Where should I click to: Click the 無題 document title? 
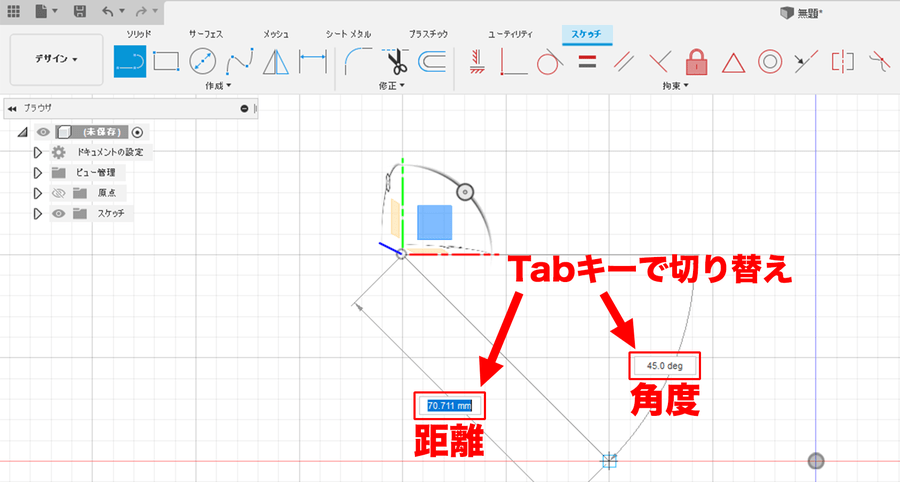[809, 13]
